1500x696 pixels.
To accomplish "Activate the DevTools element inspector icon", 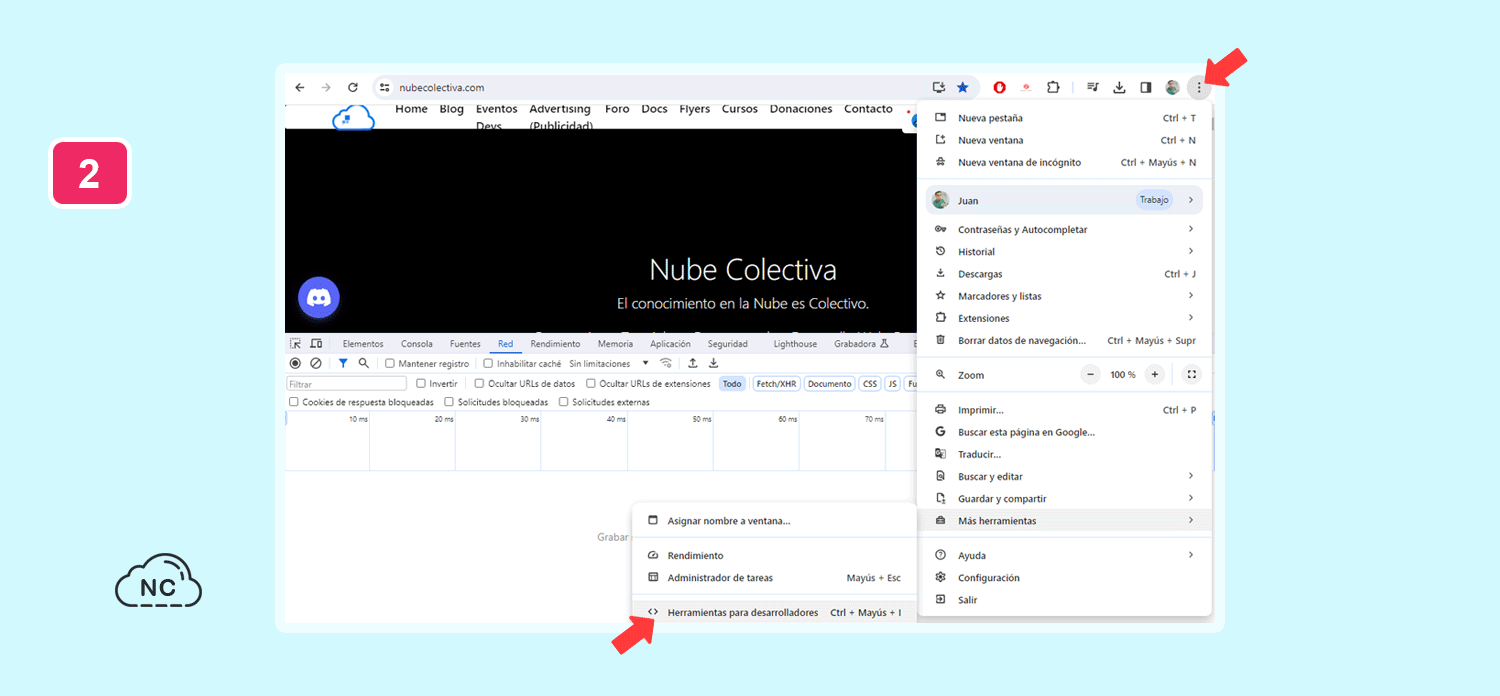I will pyautogui.click(x=296, y=344).
